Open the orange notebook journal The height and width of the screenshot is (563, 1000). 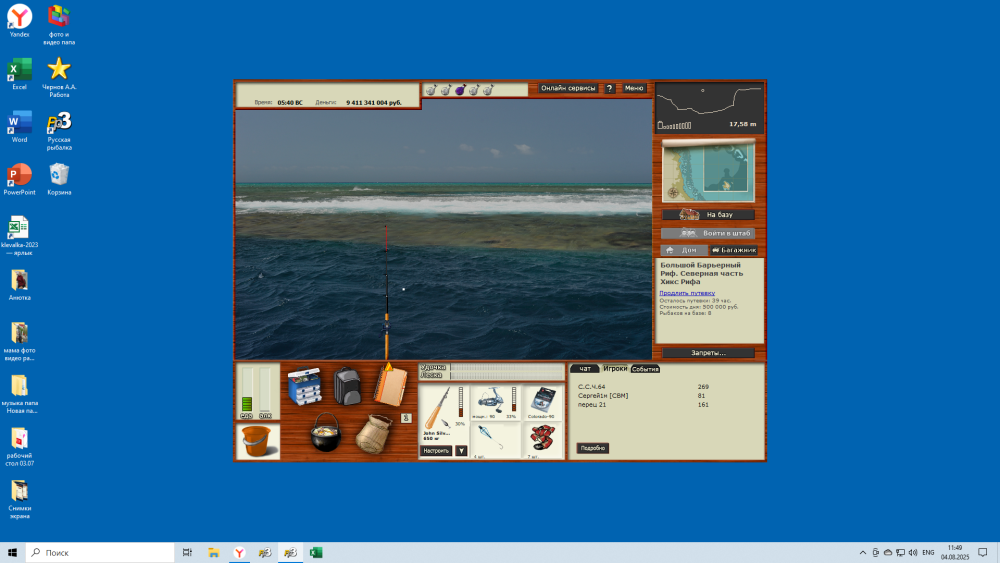click(390, 385)
